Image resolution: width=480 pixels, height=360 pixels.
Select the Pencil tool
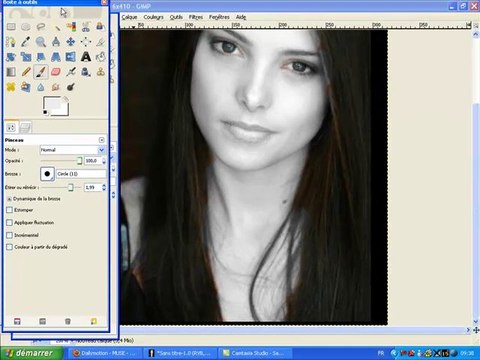coord(26,72)
